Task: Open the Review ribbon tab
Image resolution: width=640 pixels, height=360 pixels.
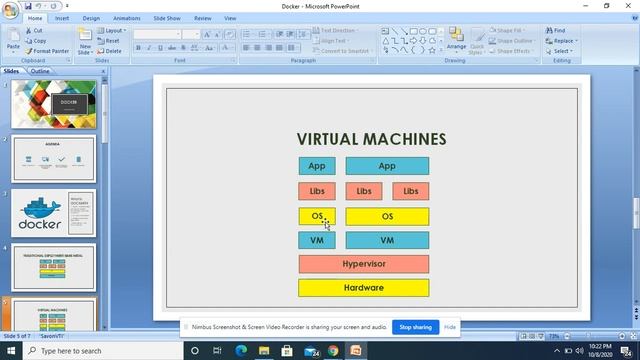Action: tap(202, 18)
